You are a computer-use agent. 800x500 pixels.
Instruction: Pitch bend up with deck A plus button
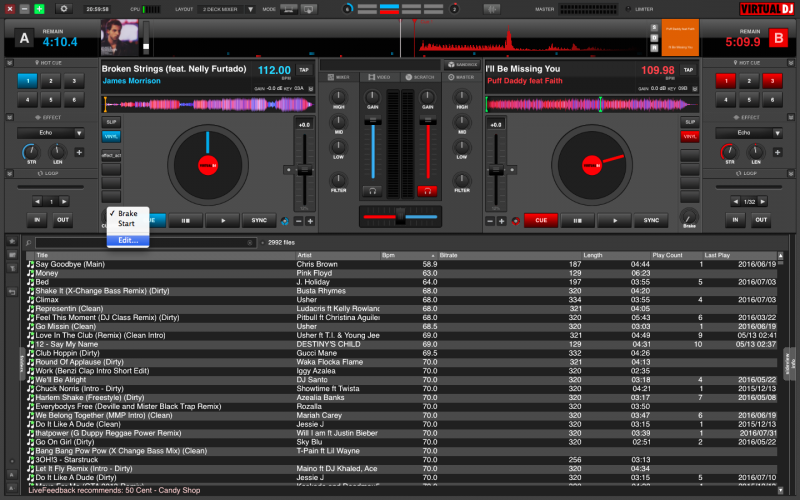pos(310,221)
